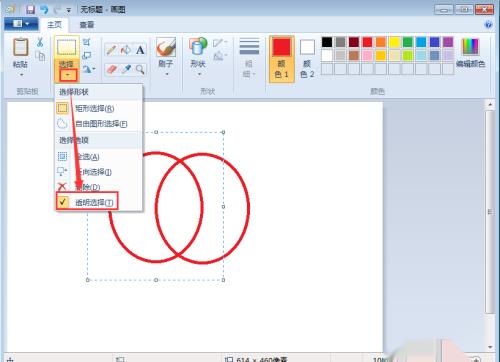Click the rectangular 选择 selection tool icon
The height and width of the screenshot is (362, 500).
67,47
